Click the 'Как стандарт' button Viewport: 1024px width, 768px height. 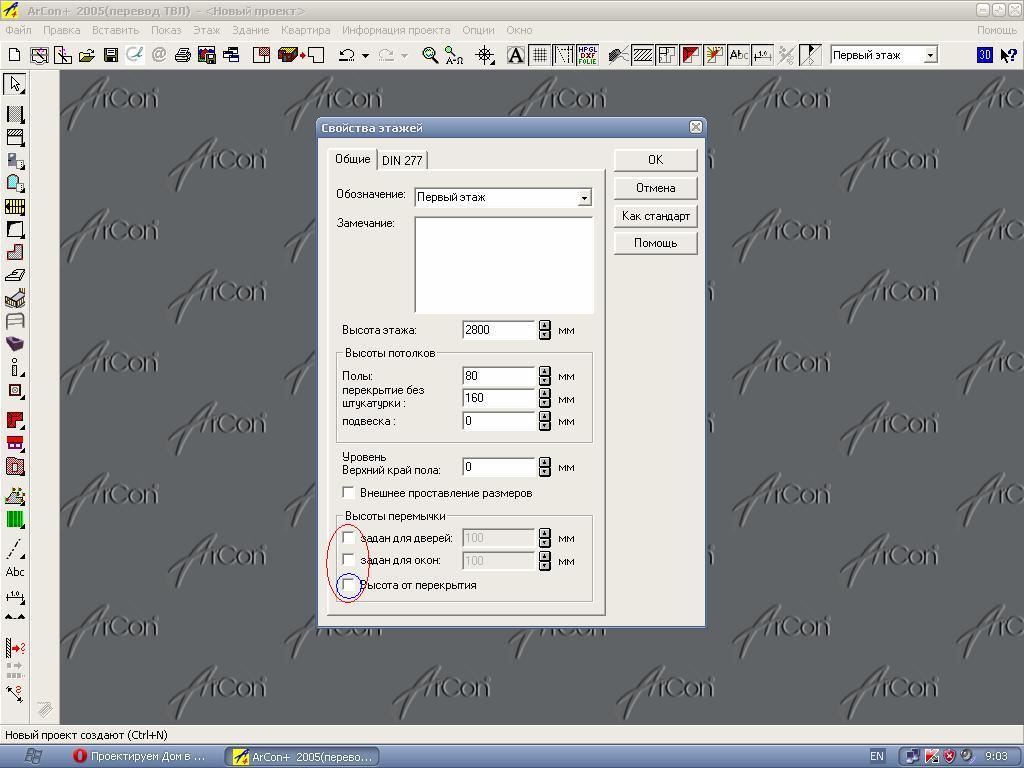[x=656, y=216]
